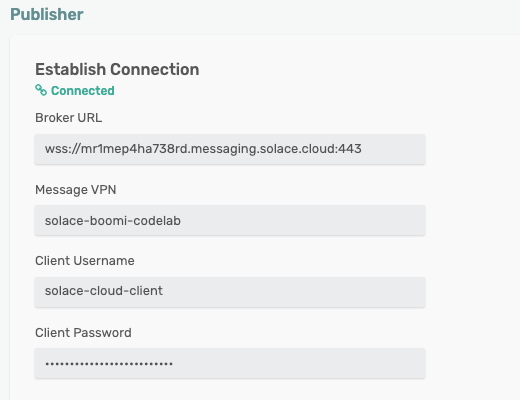Click the solace-cloud-client username value
The width and height of the screenshot is (520, 400).
coord(104,291)
